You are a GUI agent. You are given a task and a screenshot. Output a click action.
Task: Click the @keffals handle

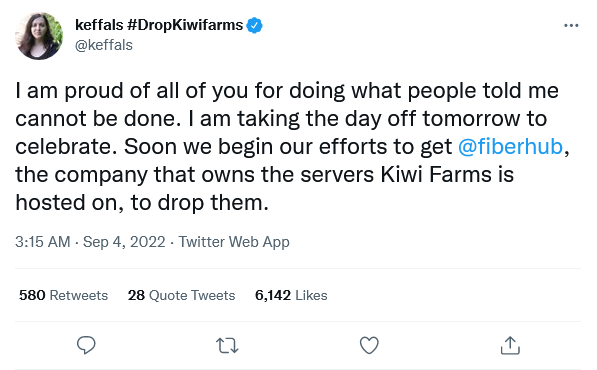point(104,45)
